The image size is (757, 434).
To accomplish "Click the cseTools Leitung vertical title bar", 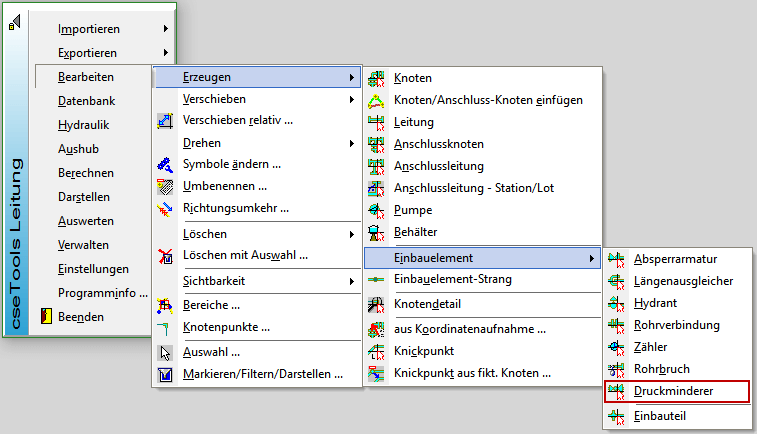I will pos(16,232).
